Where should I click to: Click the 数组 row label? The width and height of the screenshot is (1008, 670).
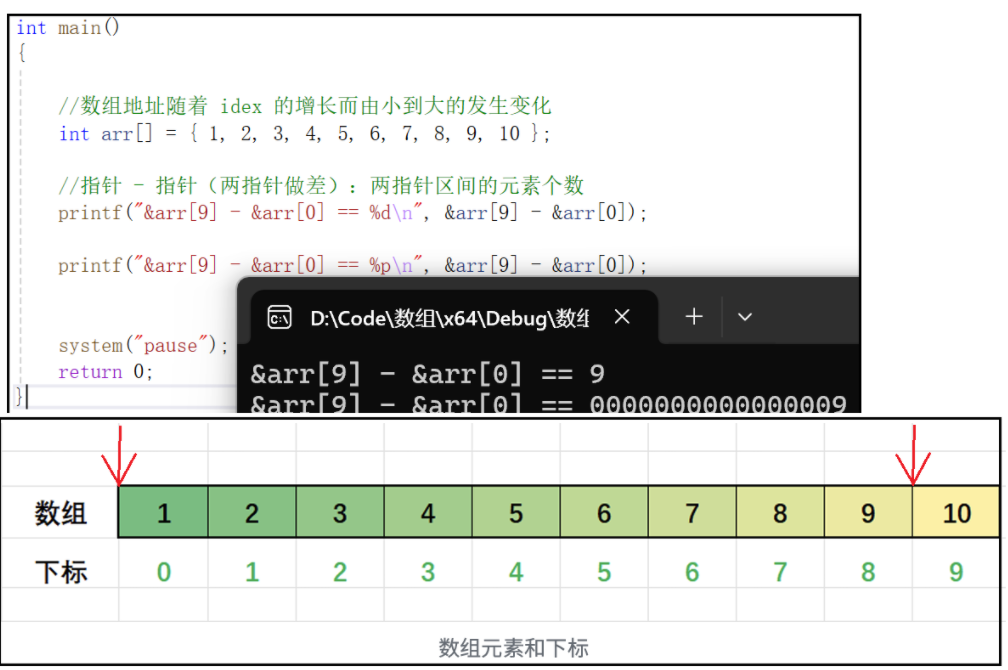[x=60, y=513]
